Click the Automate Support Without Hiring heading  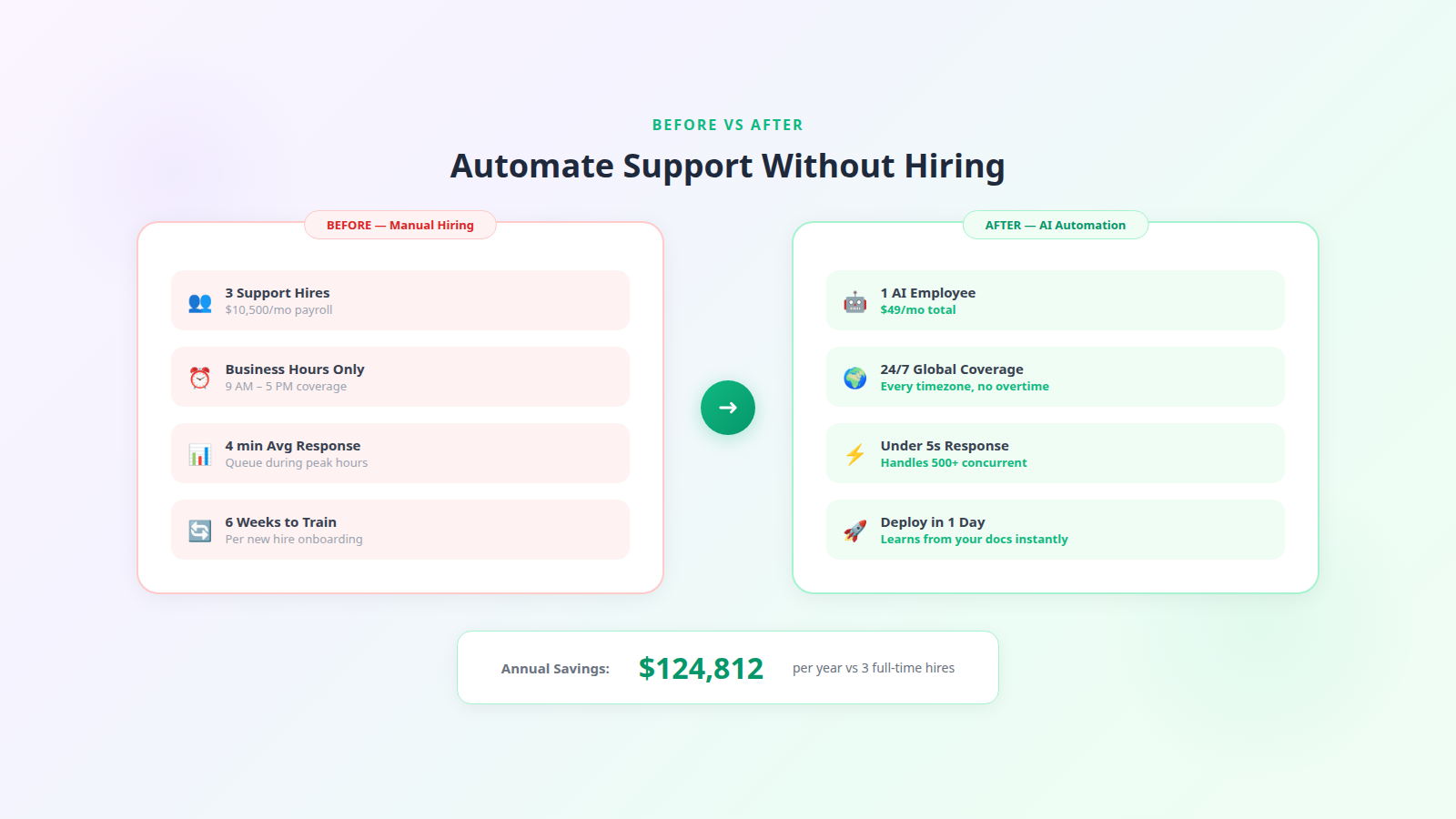728,167
